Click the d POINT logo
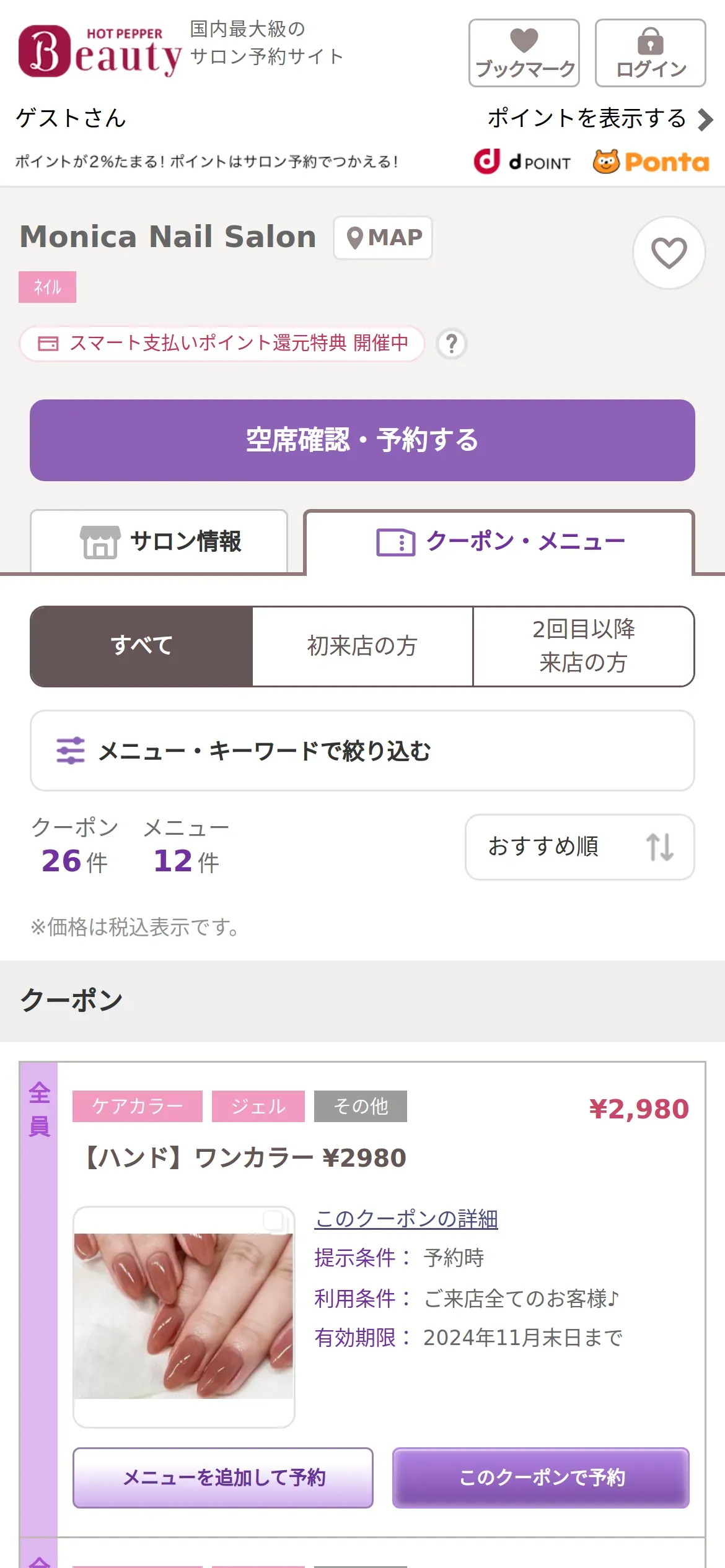This screenshot has width=725, height=1568. pyautogui.click(x=522, y=162)
